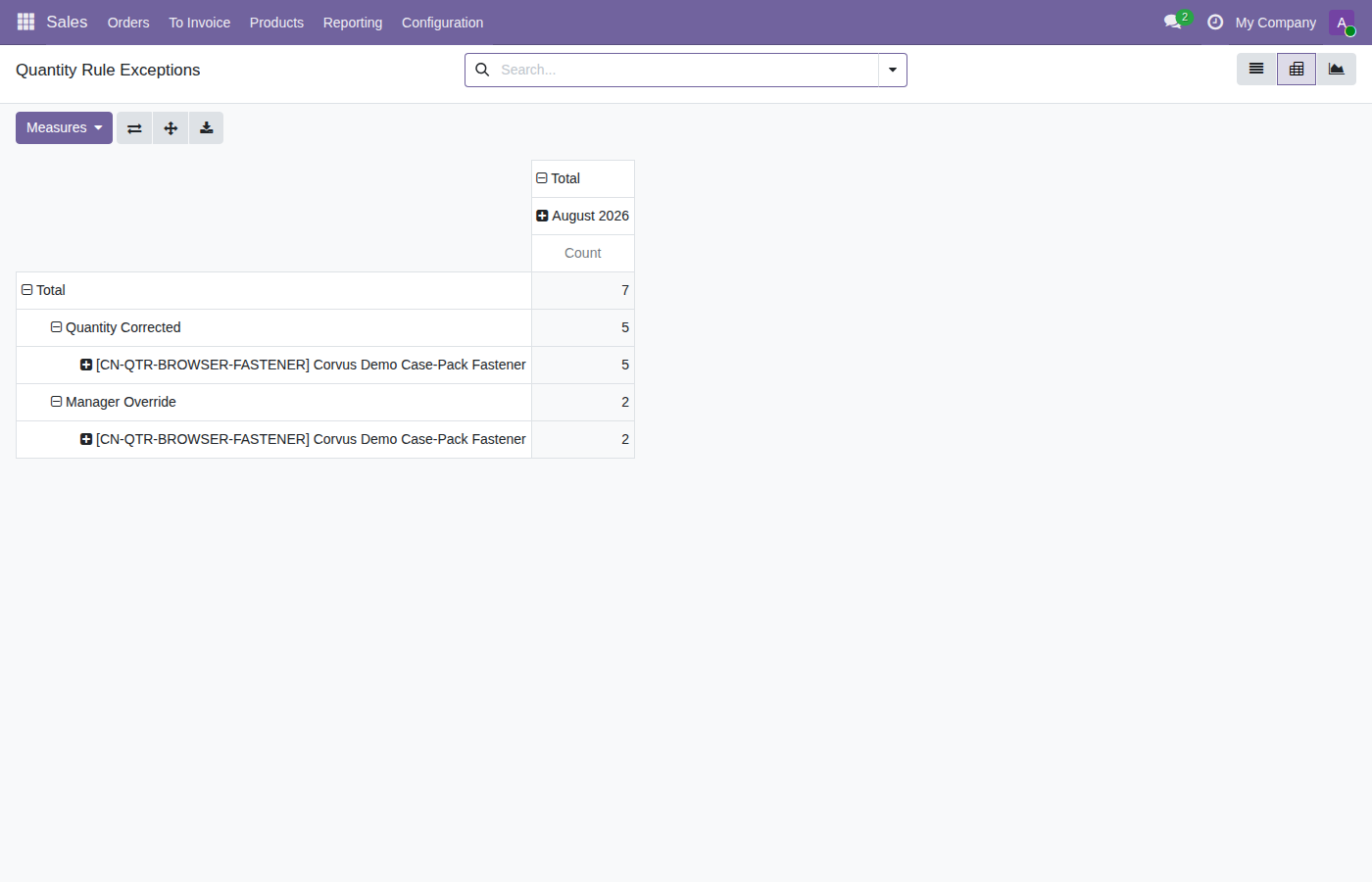Click the search magnifier icon
This screenshot has height=882, width=1372.
tap(482, 70)
